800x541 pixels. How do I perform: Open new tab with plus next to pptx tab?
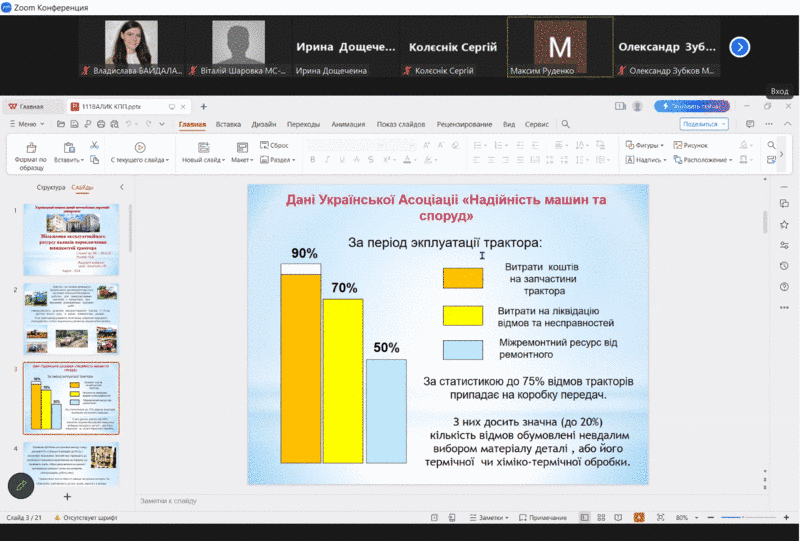(x=204, y=106)
